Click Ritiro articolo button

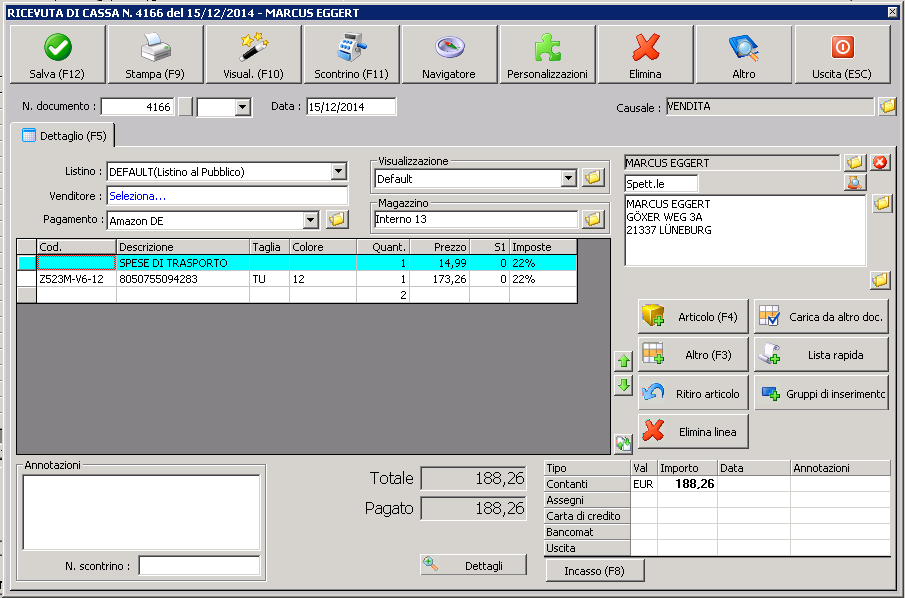pyautogui.click(x=693, y=393)
